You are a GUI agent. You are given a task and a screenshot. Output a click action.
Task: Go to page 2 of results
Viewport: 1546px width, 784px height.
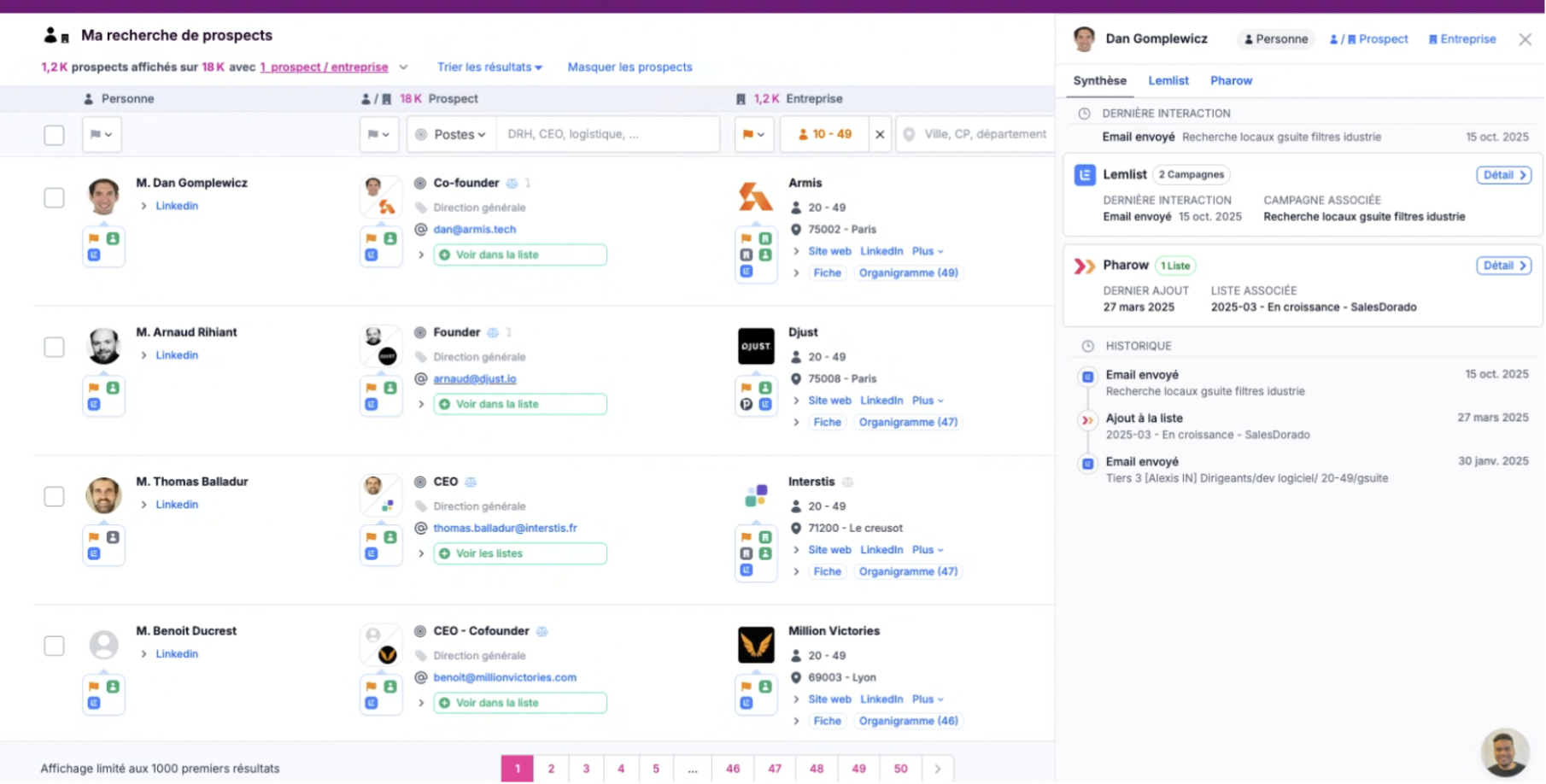pos(551,769)
